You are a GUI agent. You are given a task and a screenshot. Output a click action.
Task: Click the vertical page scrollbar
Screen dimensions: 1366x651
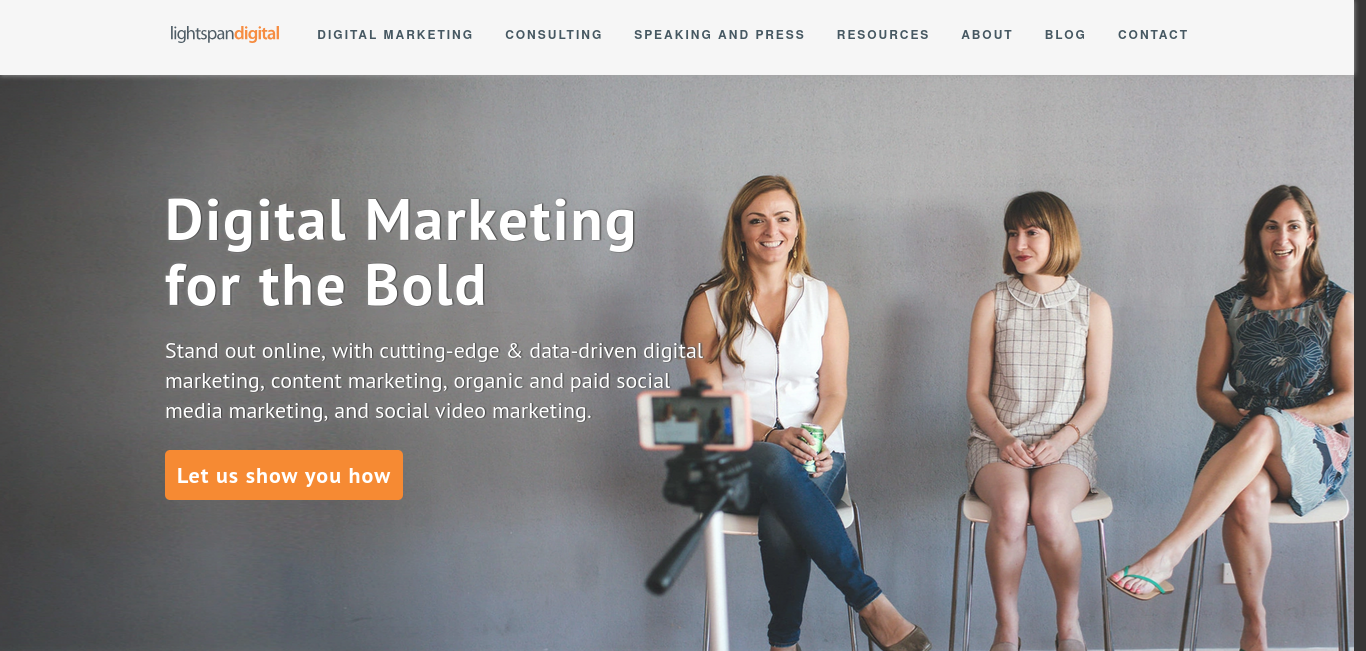[x=1360, y=325]
